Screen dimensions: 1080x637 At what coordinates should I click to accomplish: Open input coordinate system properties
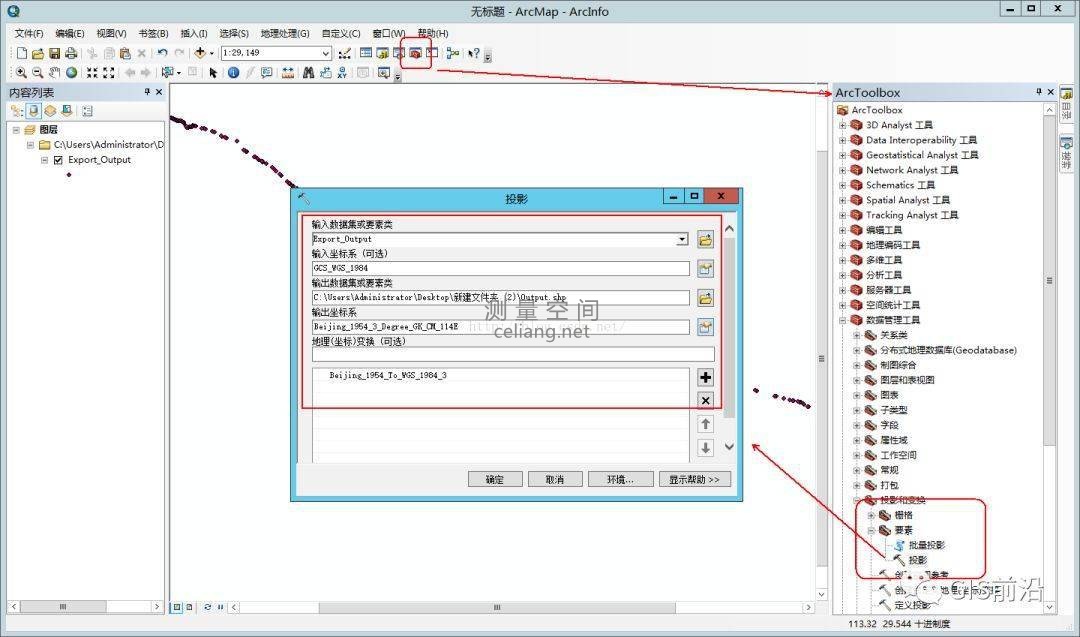(x=705, y=269)
